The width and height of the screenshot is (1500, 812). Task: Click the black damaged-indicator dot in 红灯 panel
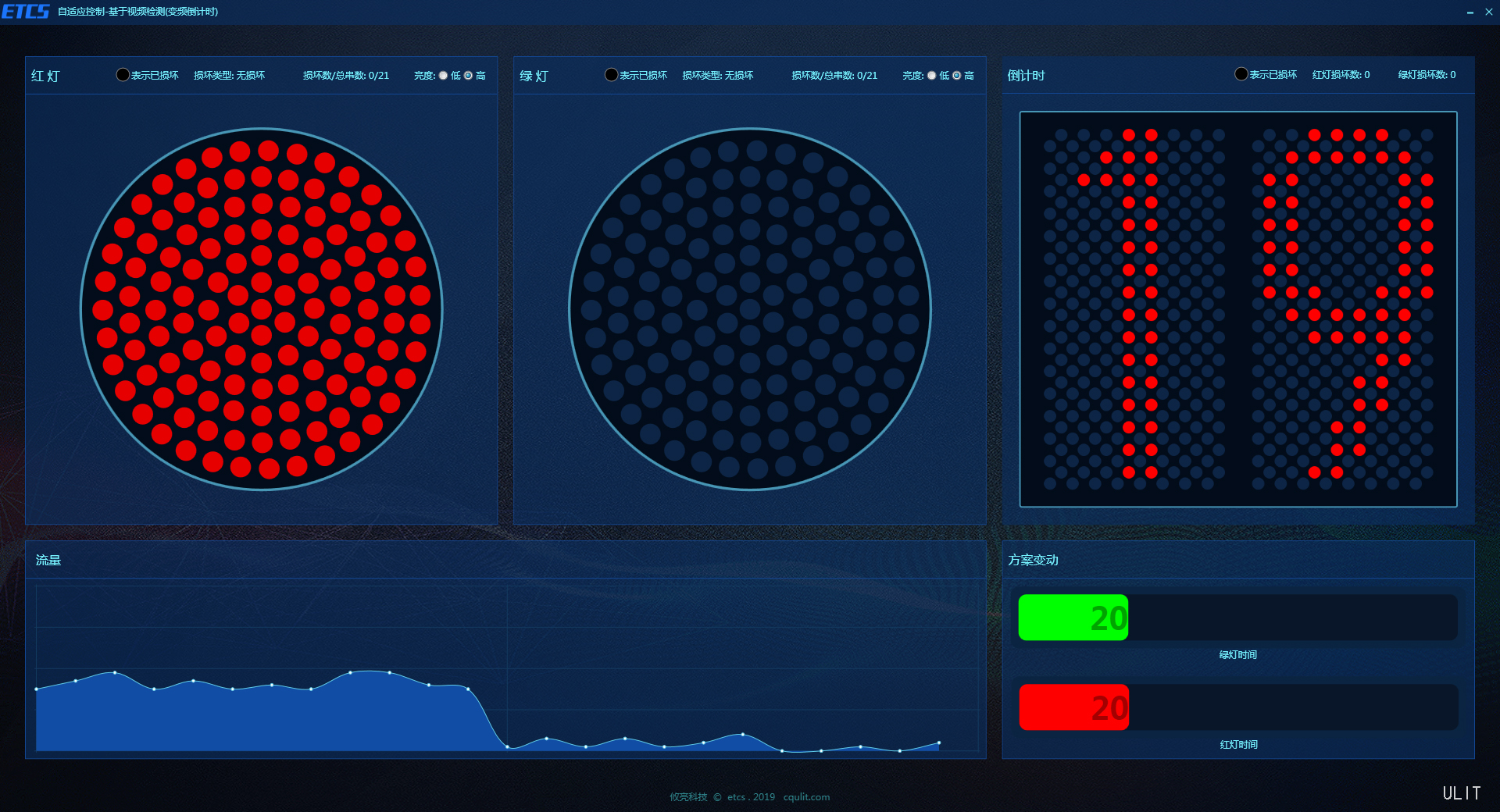pyautogui.click(x=123, y=75)
